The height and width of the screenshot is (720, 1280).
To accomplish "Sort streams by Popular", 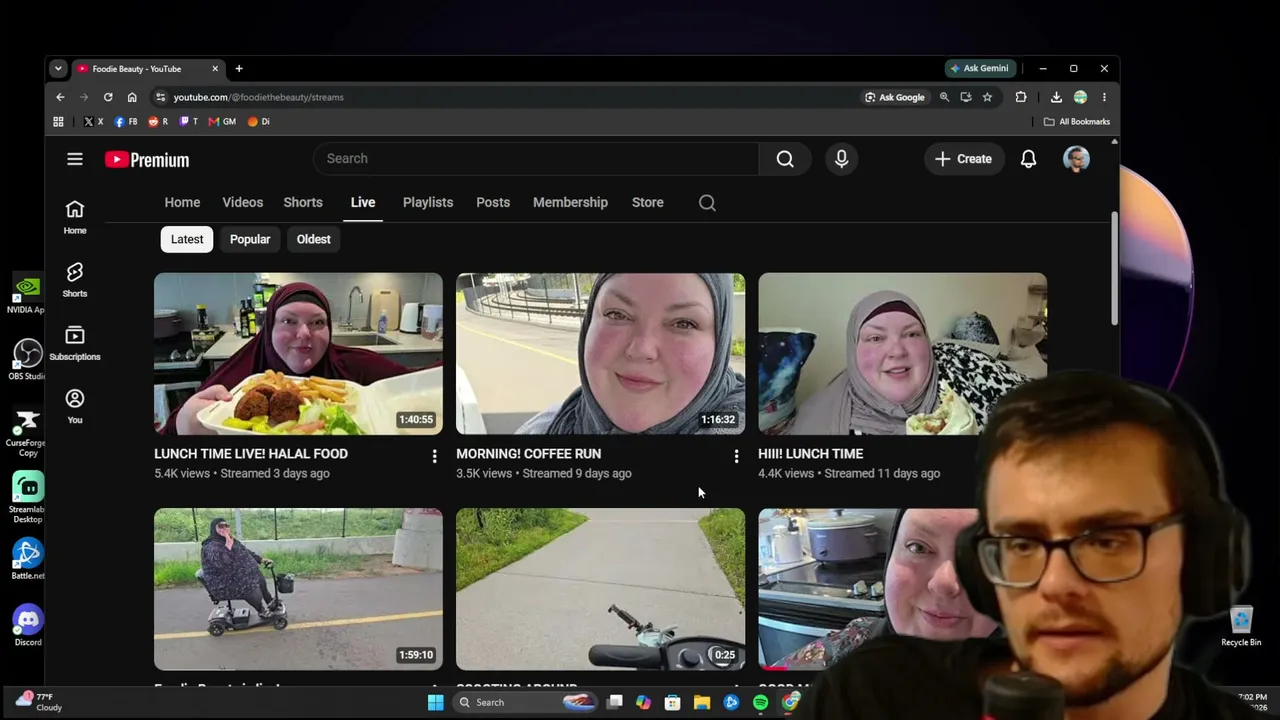I will click(x=250, y=240).
